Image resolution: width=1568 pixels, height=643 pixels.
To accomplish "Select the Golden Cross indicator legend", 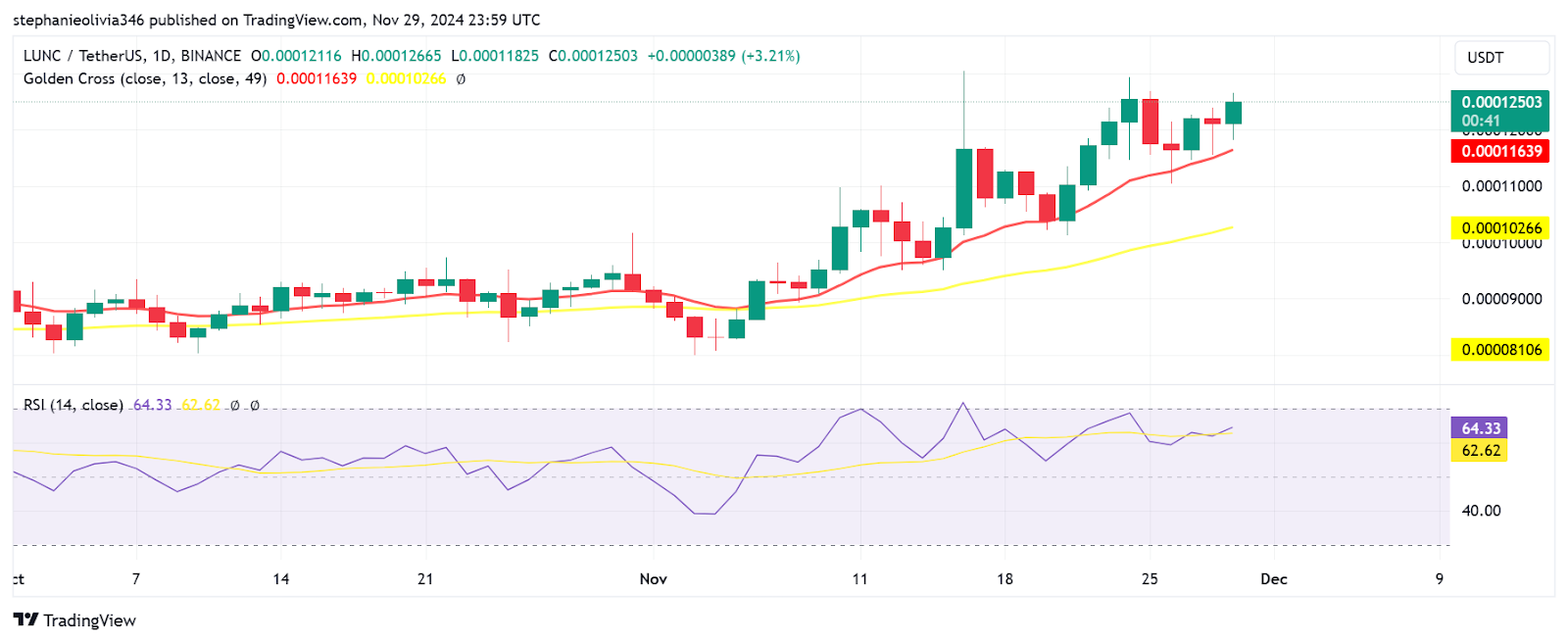I will pyautogui.click(x=144, y=78).
